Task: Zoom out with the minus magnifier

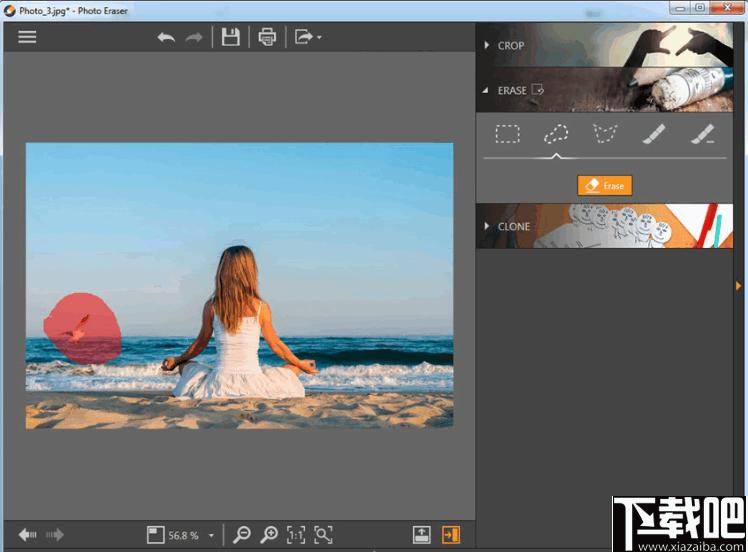Action: tap(242, 535)
